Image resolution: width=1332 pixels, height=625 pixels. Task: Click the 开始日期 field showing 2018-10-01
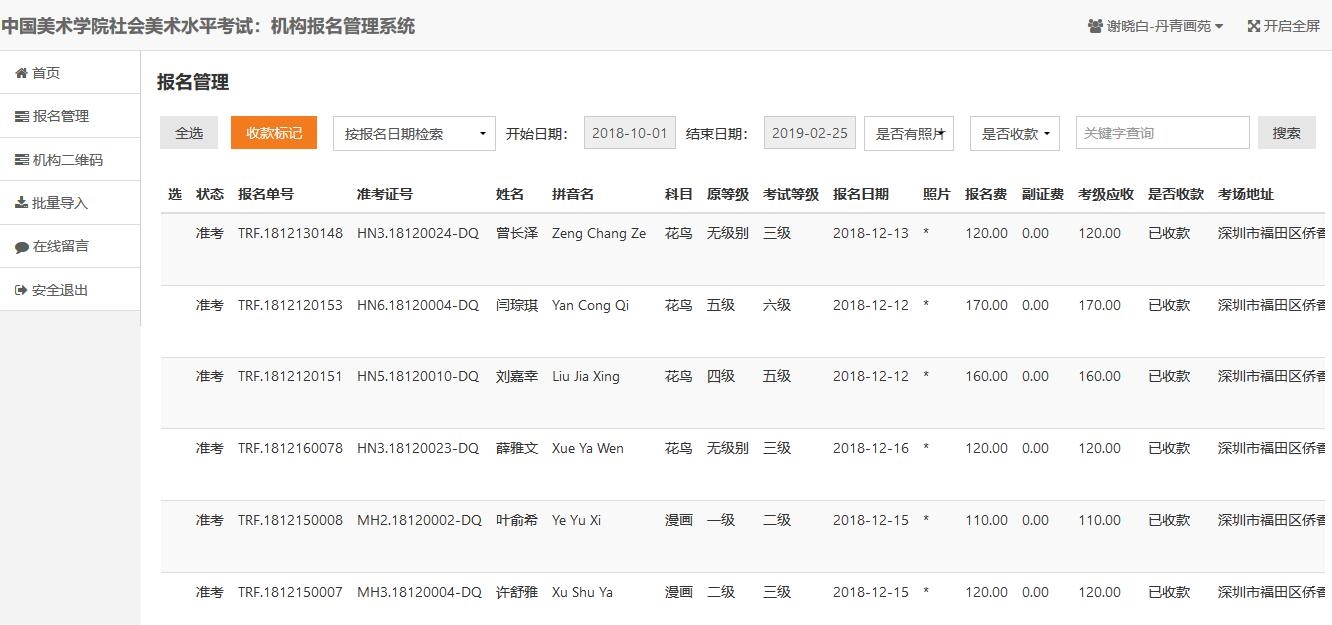(630, 133)
